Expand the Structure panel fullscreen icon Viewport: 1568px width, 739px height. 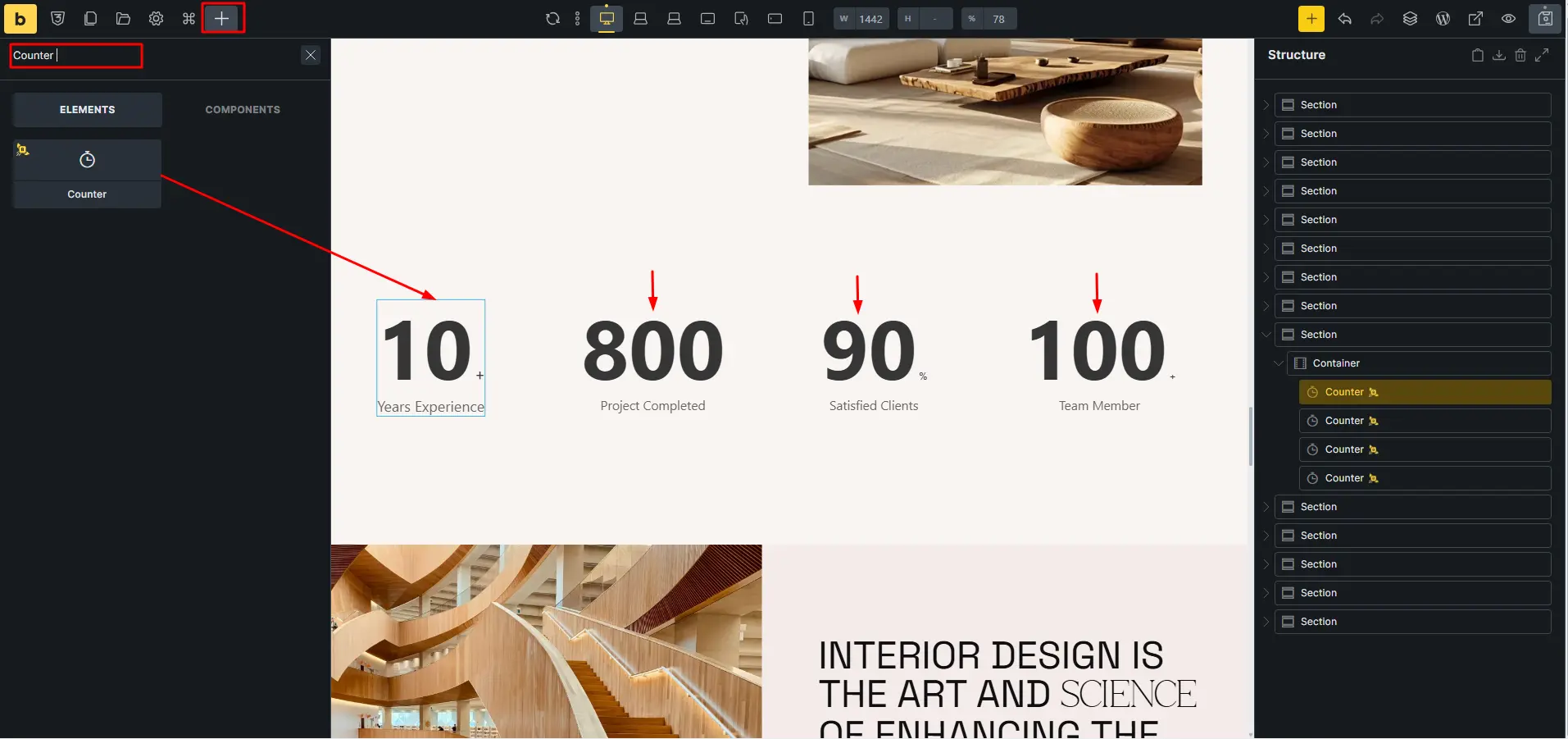click(x=1542, y=55)
